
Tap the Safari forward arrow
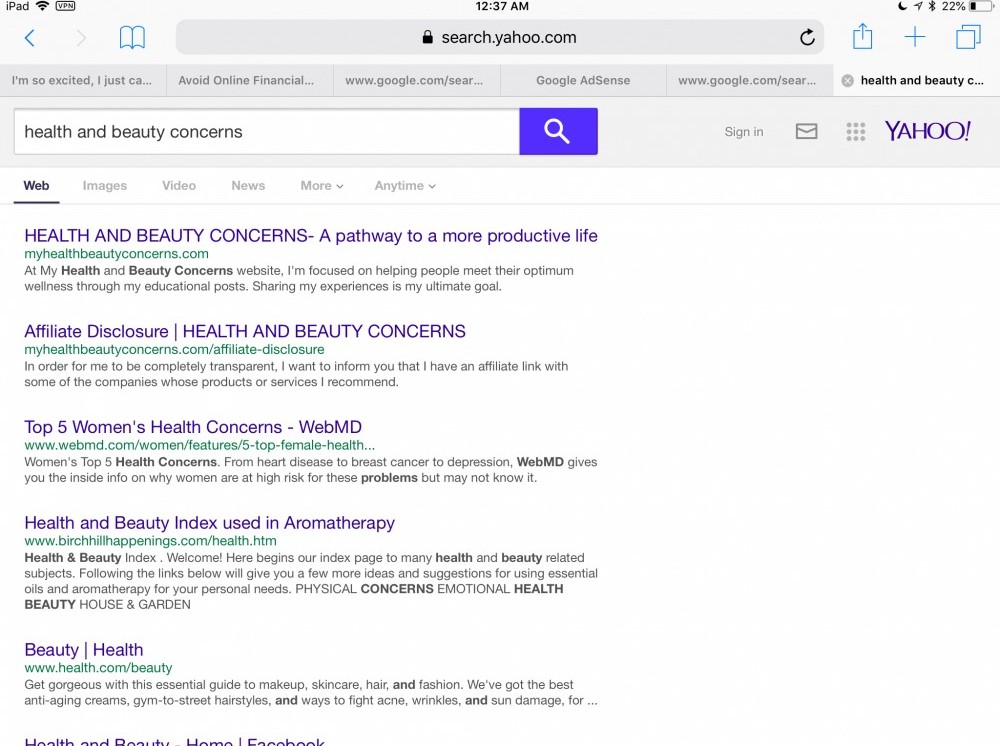tap(81, 38)
